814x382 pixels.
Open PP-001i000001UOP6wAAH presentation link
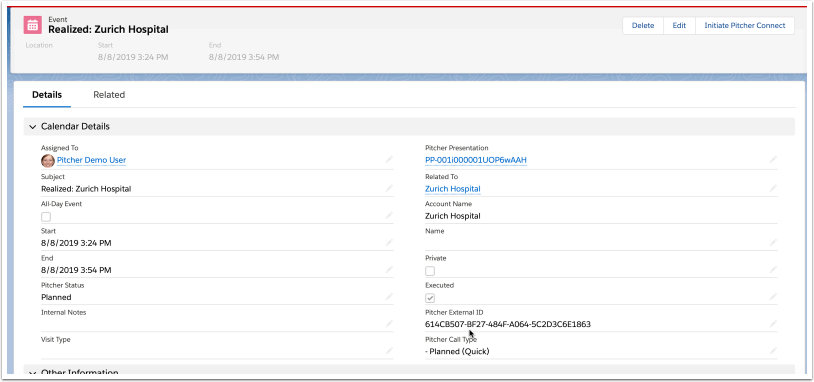pos(476,160)
